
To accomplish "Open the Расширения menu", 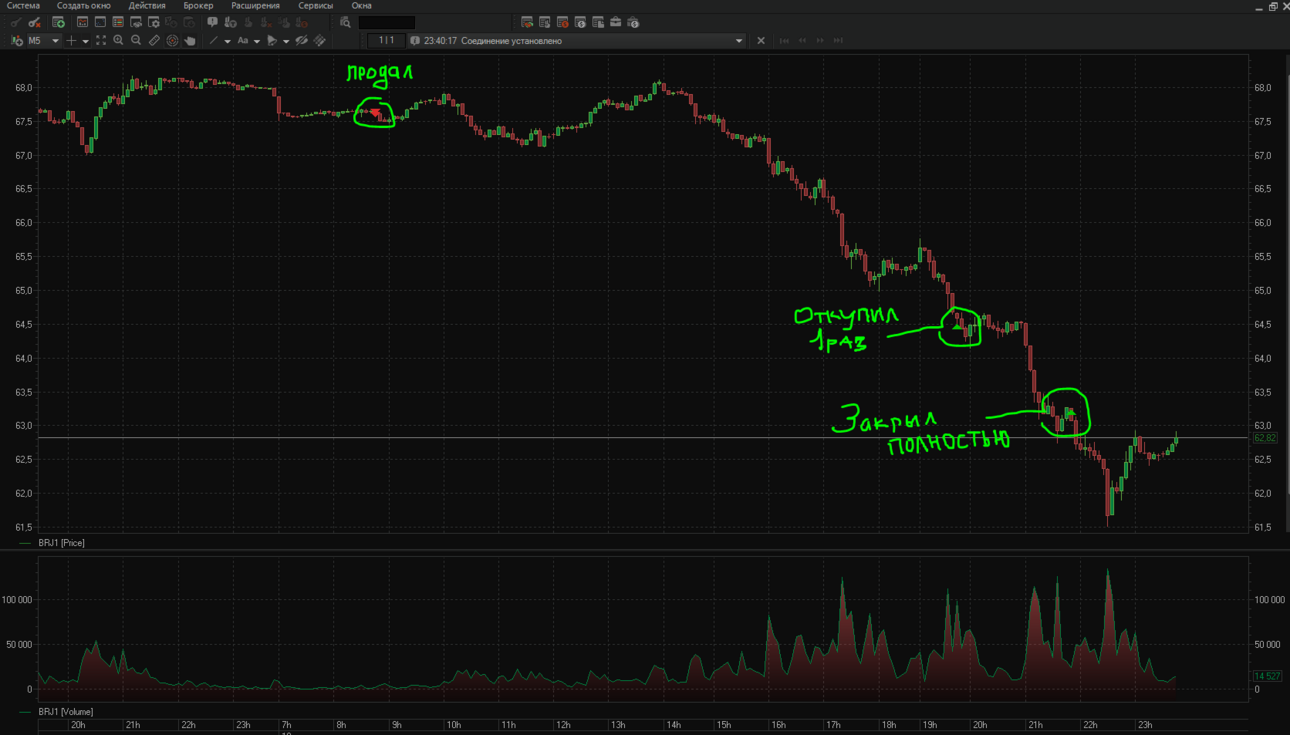I will [x=255, y=6].
